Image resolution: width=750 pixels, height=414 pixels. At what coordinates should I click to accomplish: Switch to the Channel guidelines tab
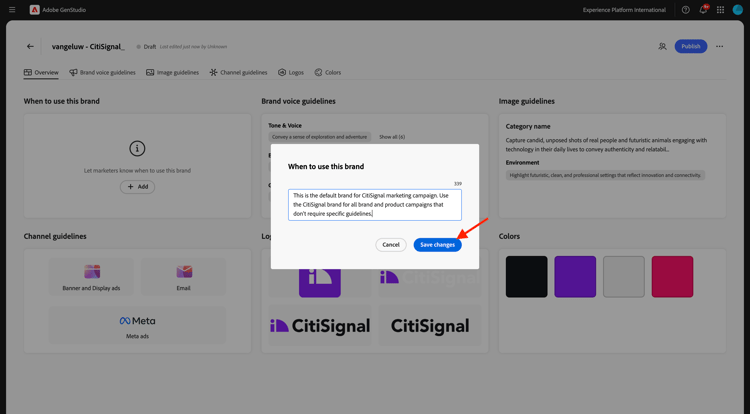[238, 73]
